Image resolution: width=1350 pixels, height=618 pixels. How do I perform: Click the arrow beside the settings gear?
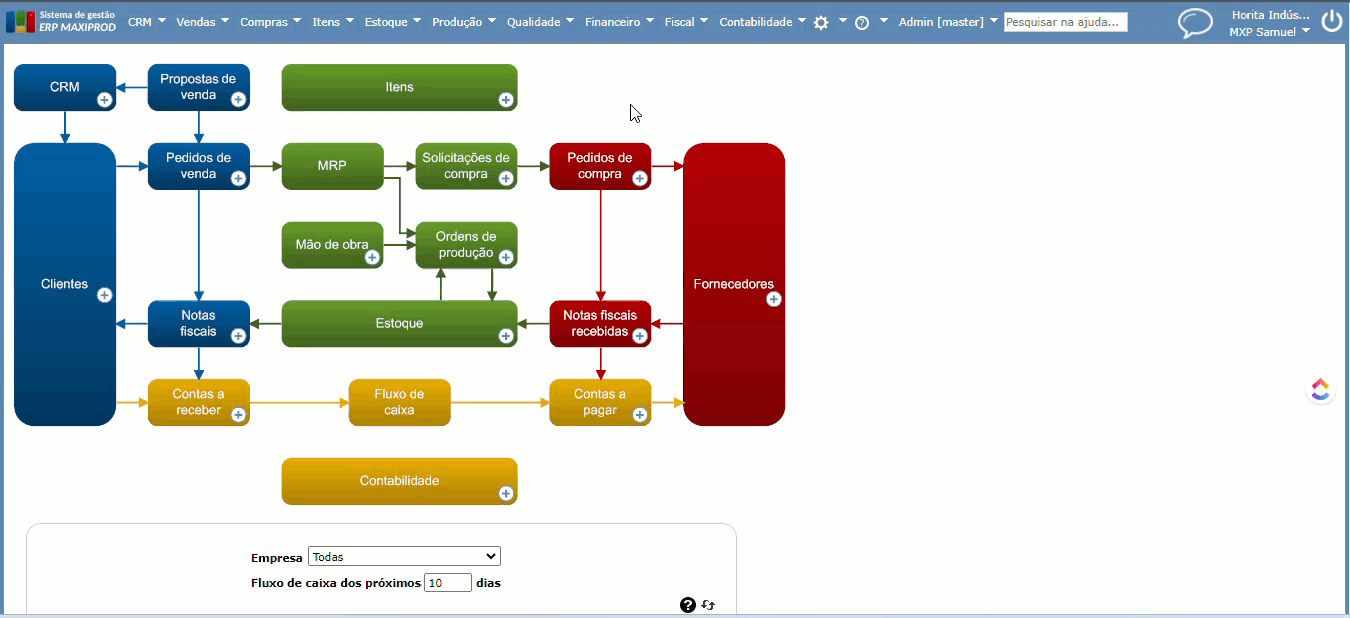842,21
